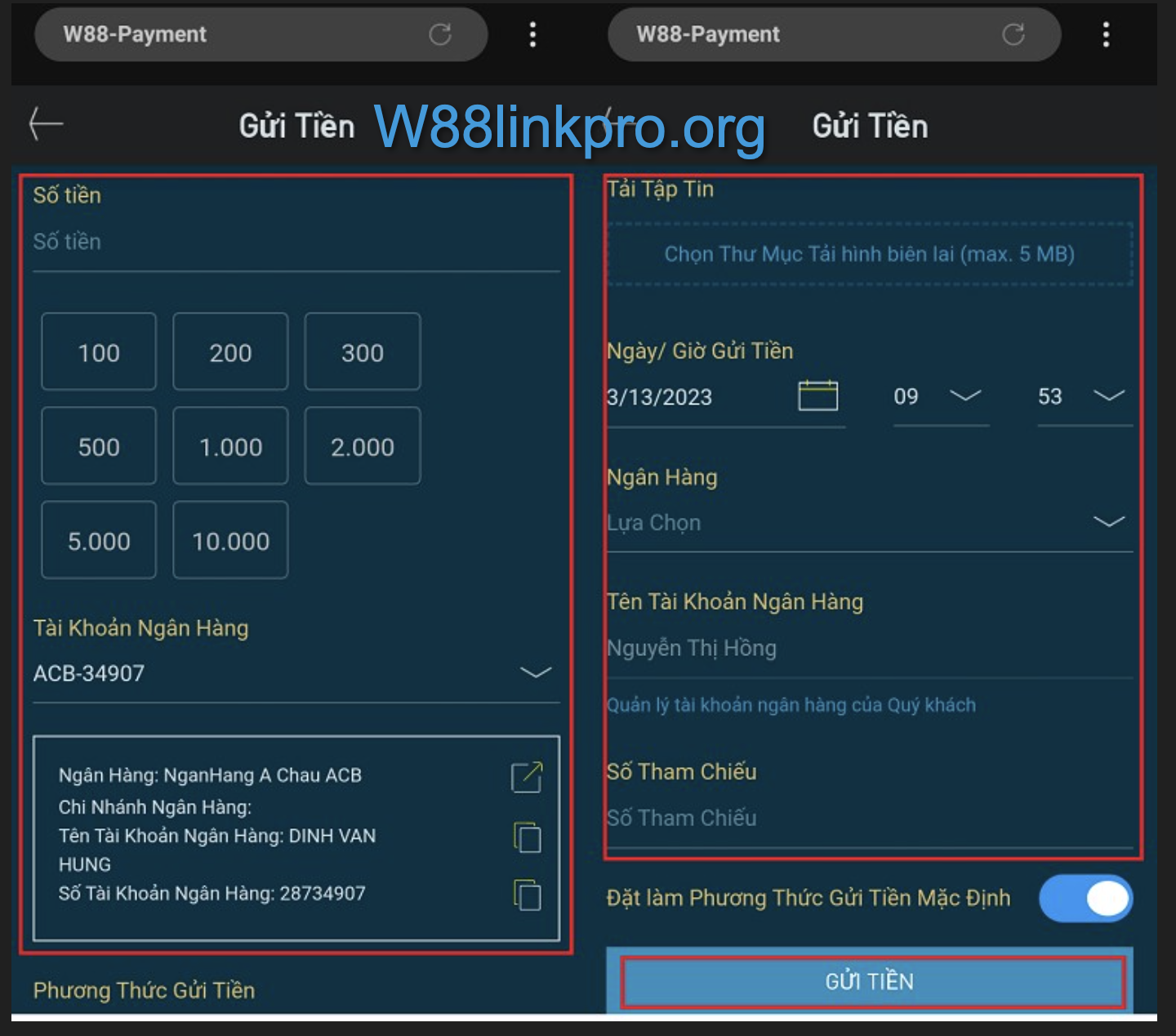1176x1036 pixels.
Task: Reload the left W88-Payment page
Action: pos(440,34)
